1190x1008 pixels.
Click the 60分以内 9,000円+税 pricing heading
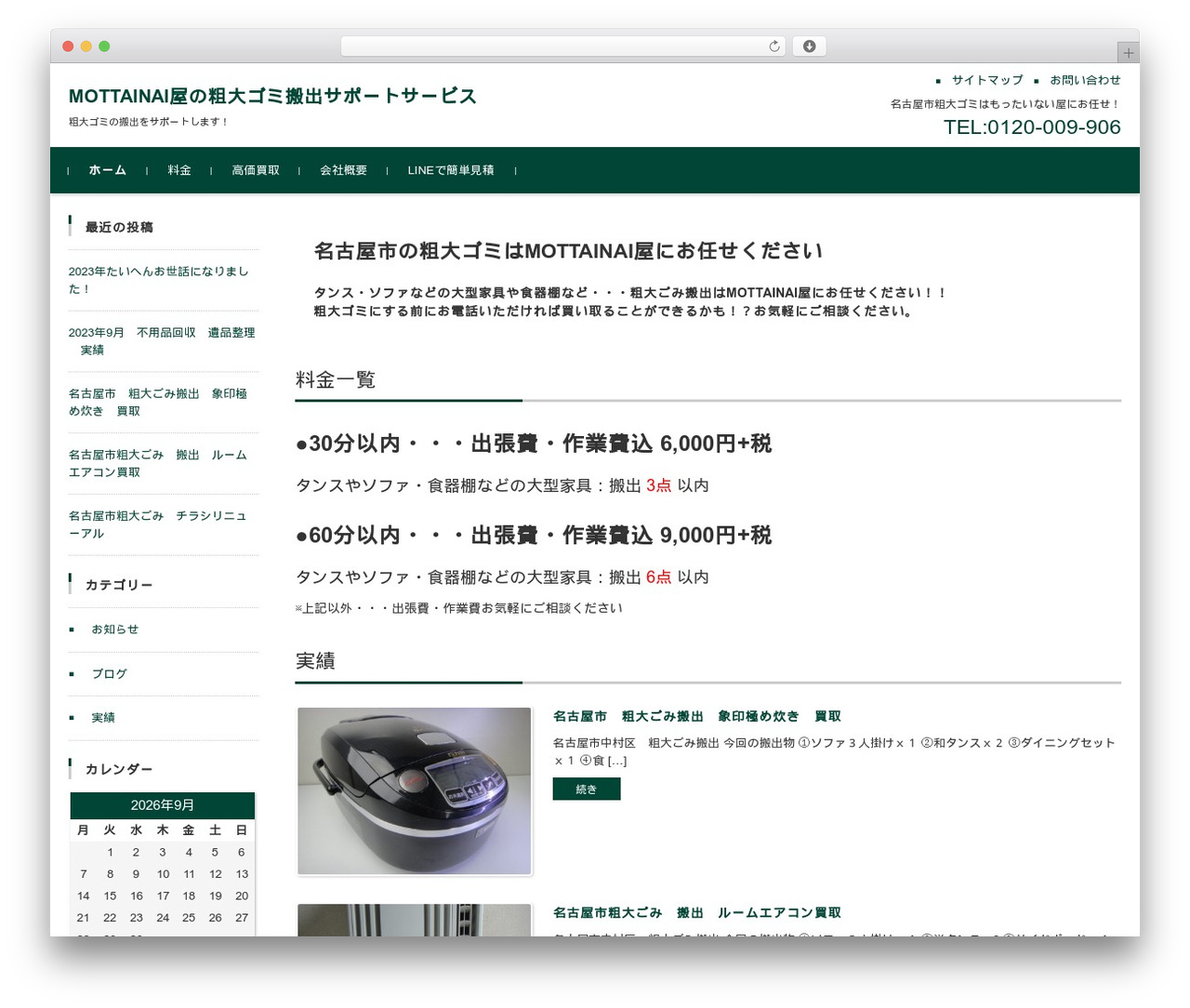(534, 536)
